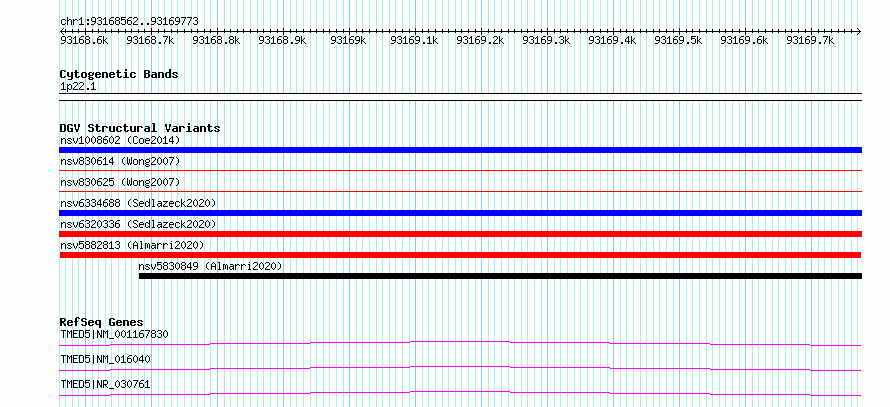Open the RefSeq Genes track title
This screenshot has height=407, width=890.
pos(102,322)
